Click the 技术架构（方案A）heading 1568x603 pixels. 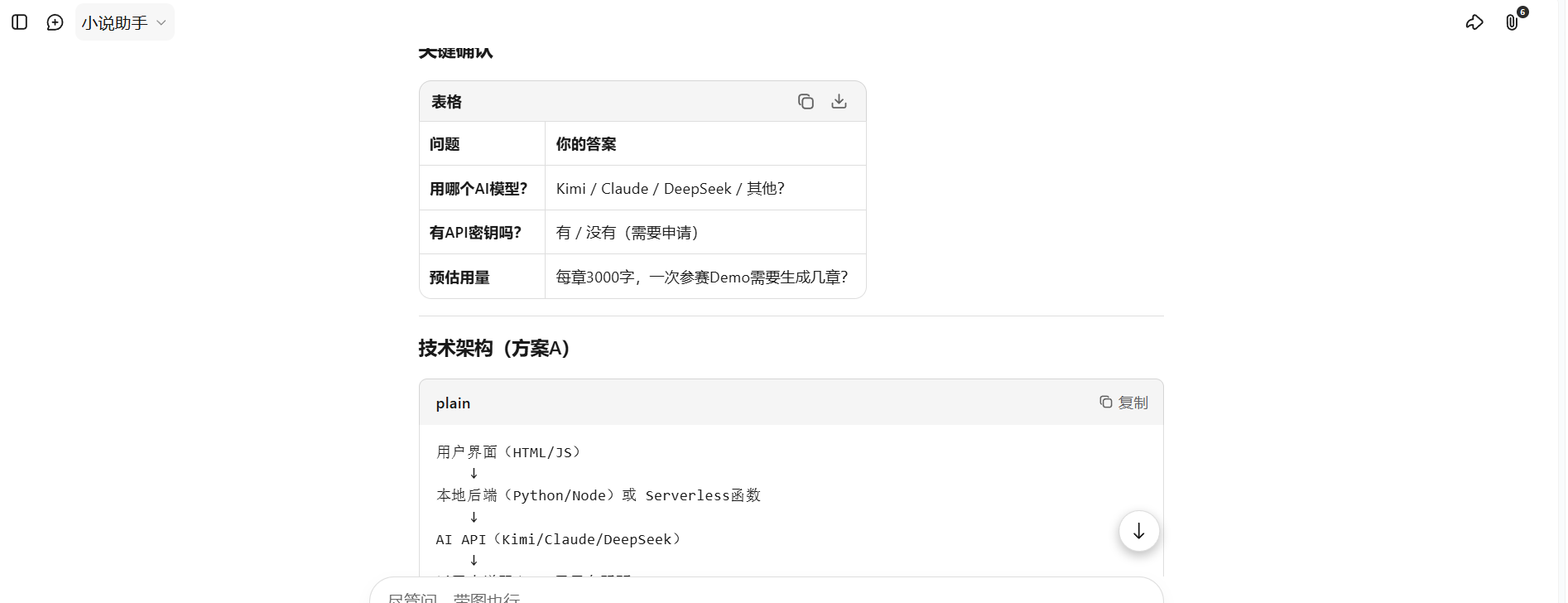[494, 348]
